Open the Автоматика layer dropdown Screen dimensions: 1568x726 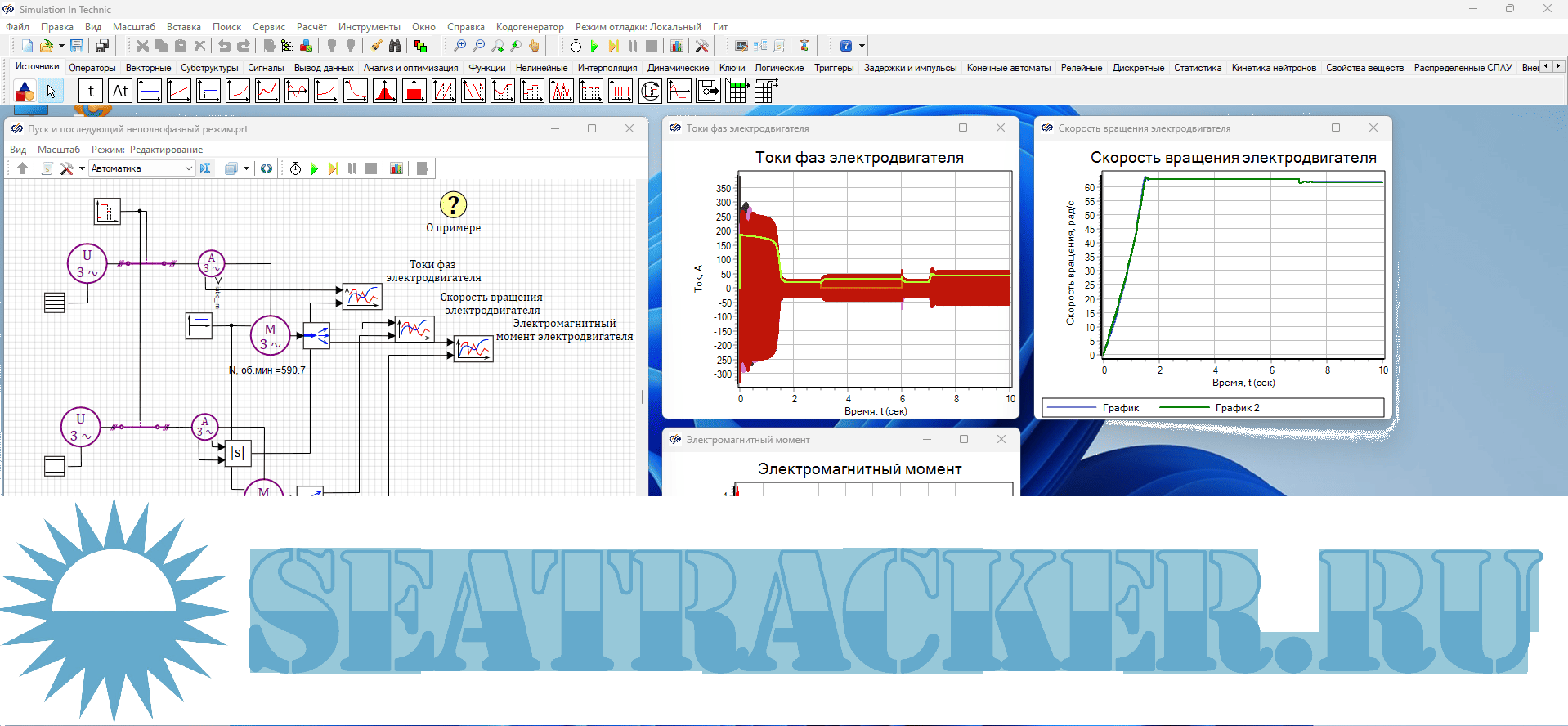tap(188, 168)
